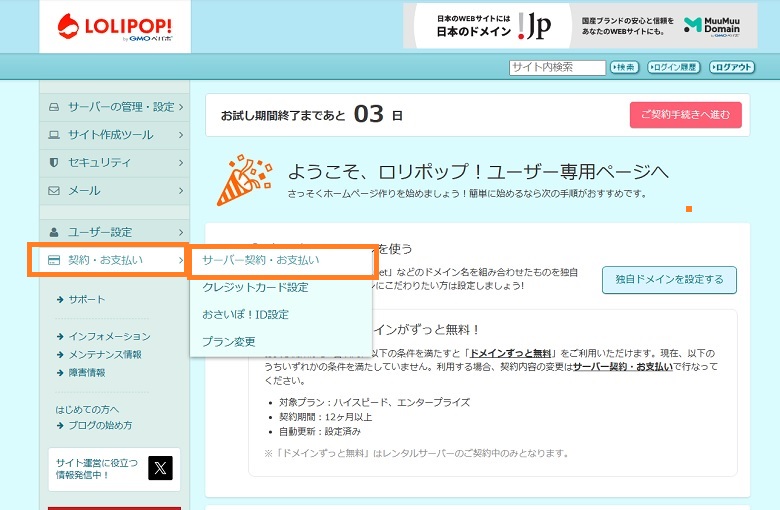Click the person icon beside ユーザー設定
Viewport: 780px width, 510px height.
[54, 232]
